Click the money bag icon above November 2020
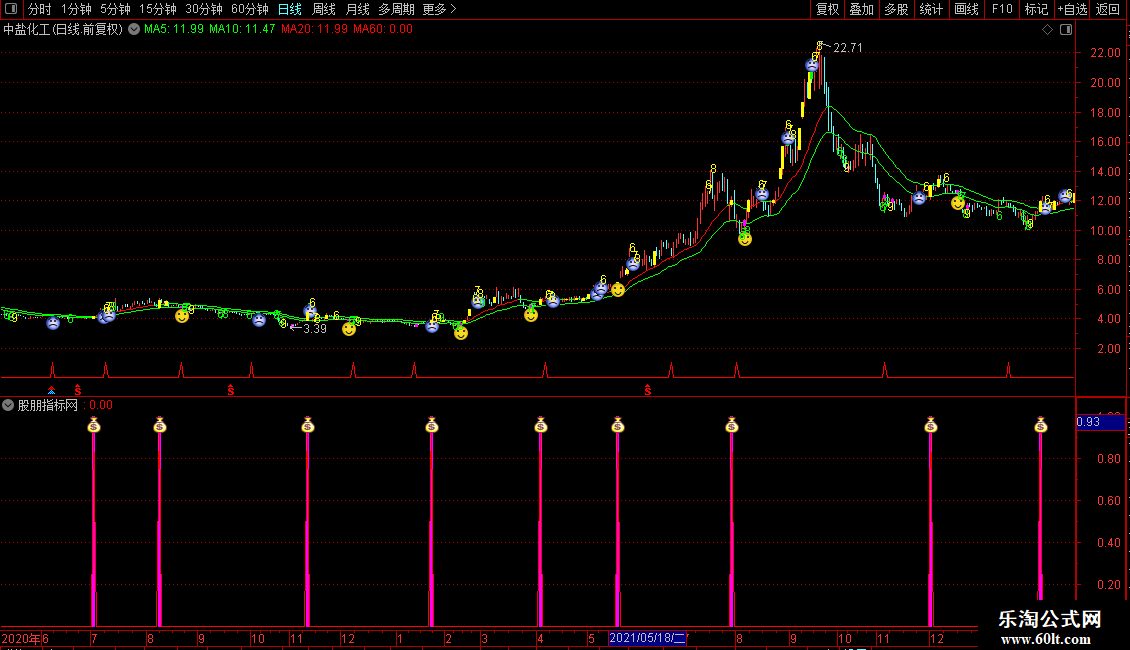Image resolution: width=1130 pixels, height=650 pixels. [308, 425]
